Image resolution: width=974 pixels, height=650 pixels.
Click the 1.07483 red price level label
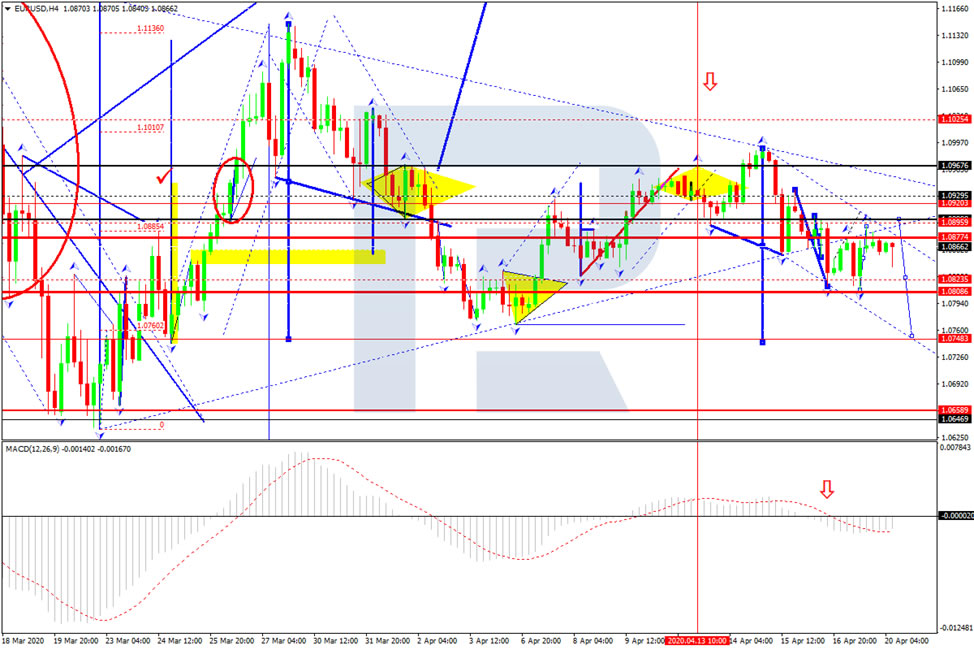click(x=955, y=339)
